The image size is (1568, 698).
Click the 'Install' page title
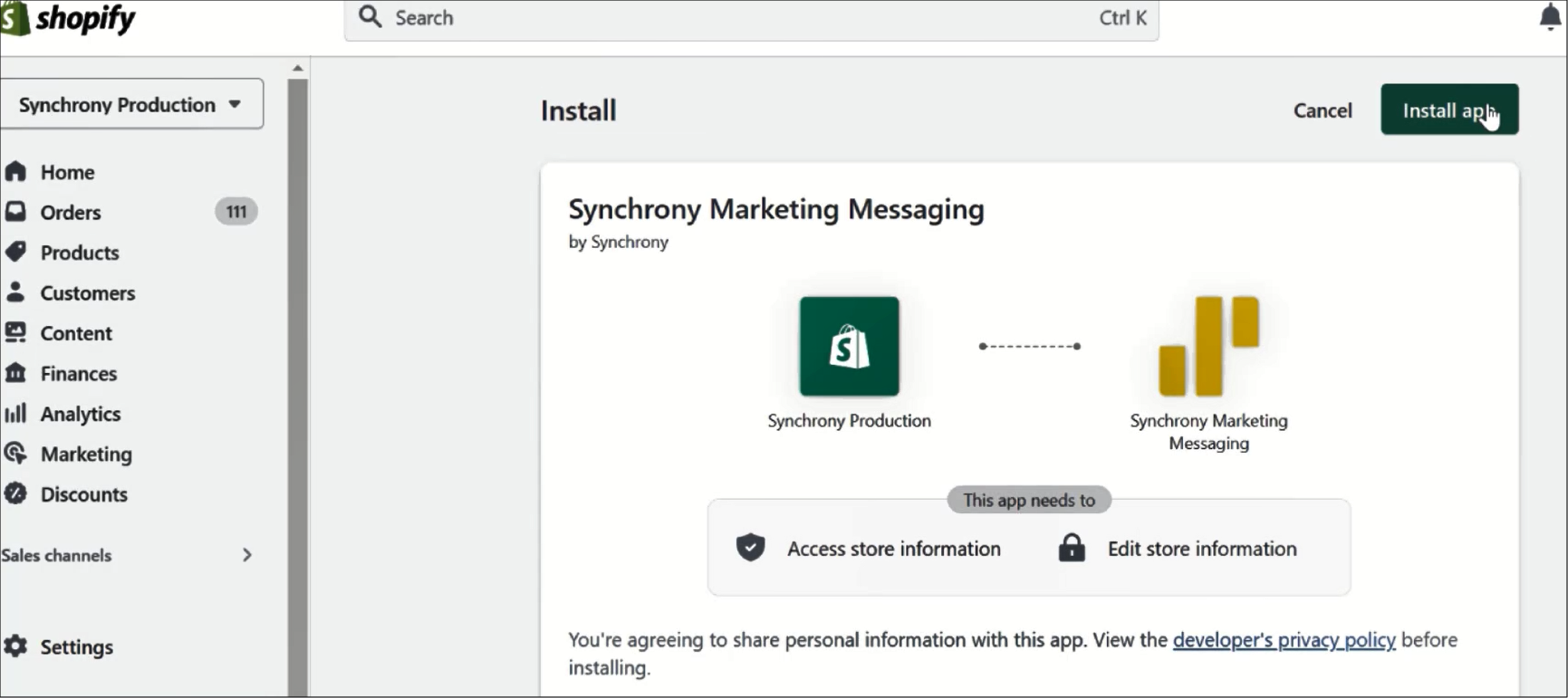coord(579,110)
